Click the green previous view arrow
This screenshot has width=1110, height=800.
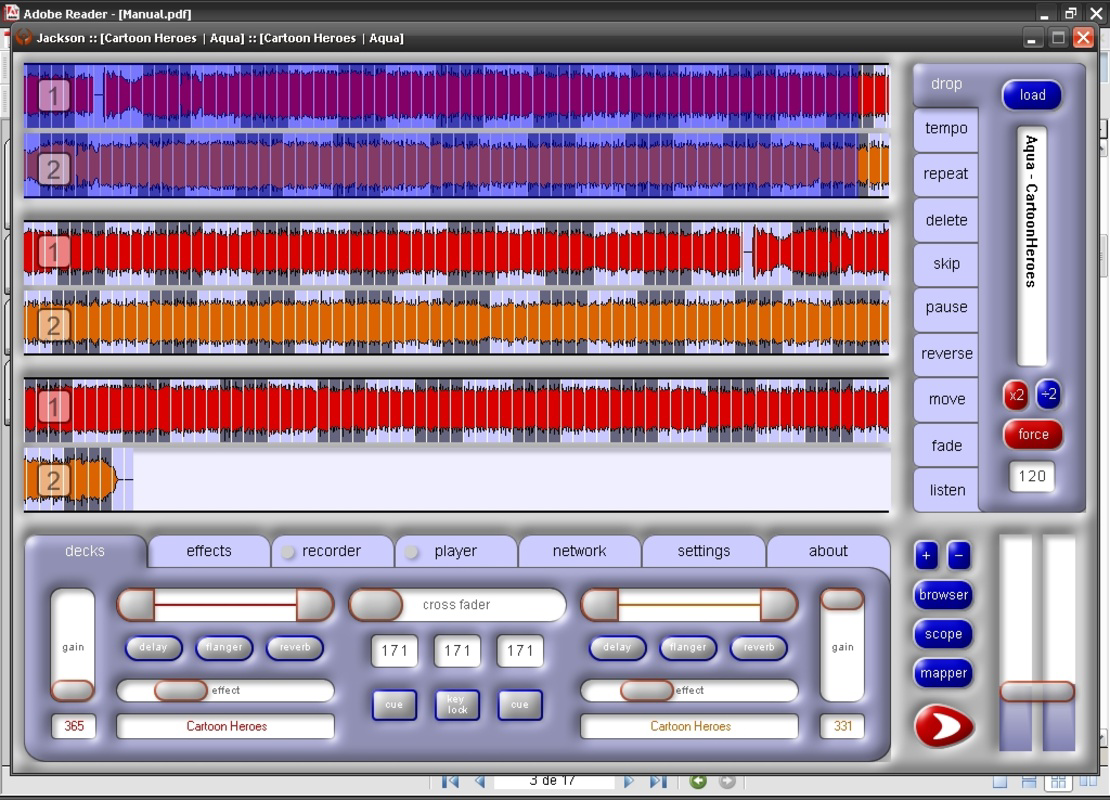point(698,781)
